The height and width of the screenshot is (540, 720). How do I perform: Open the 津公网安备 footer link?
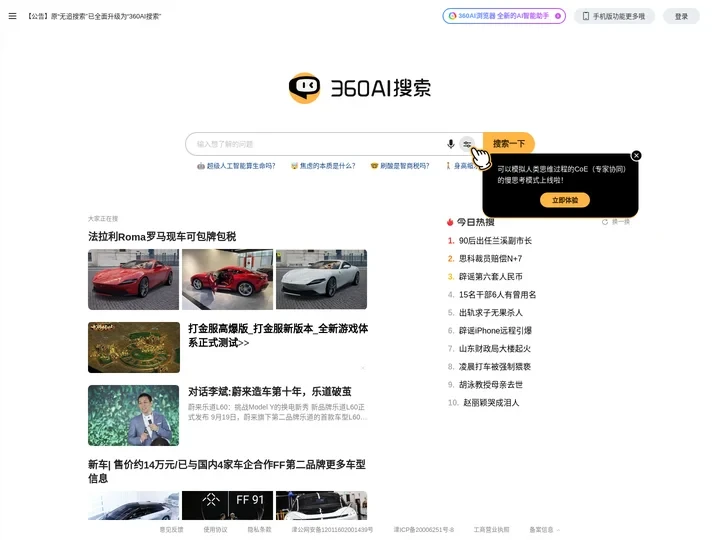point(332,529)
